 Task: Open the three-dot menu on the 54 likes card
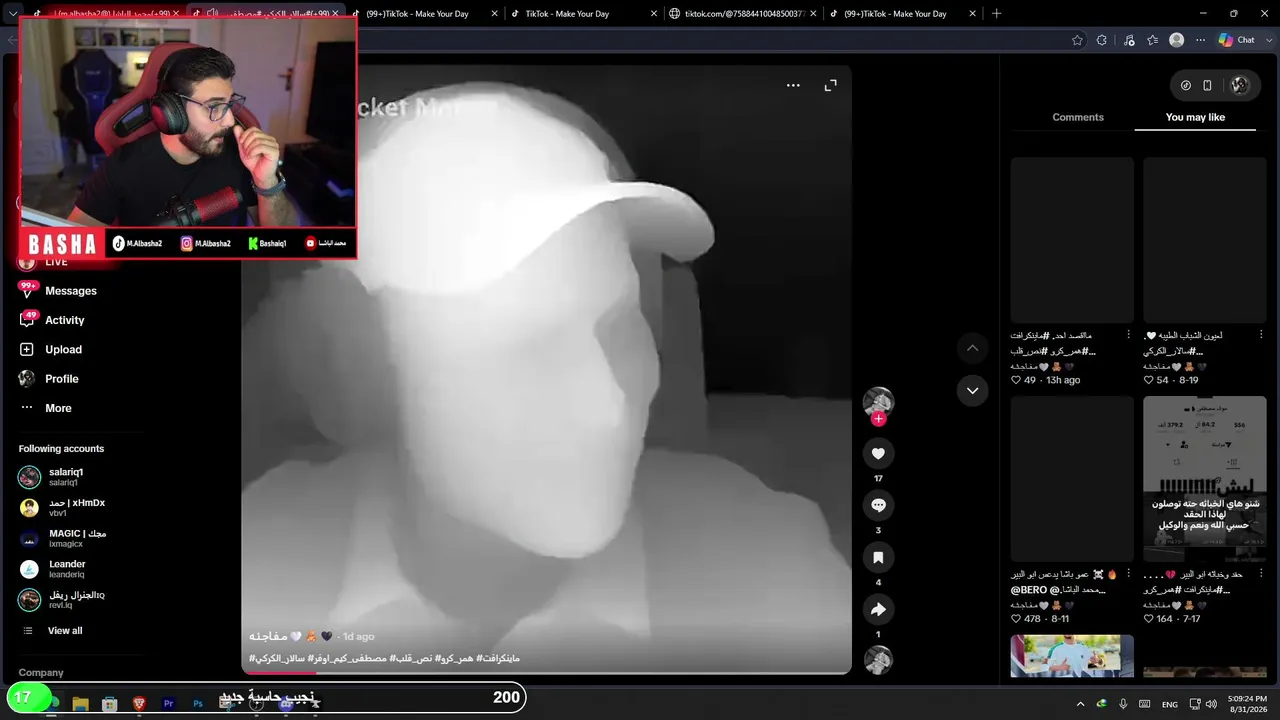pos(1261,335)
